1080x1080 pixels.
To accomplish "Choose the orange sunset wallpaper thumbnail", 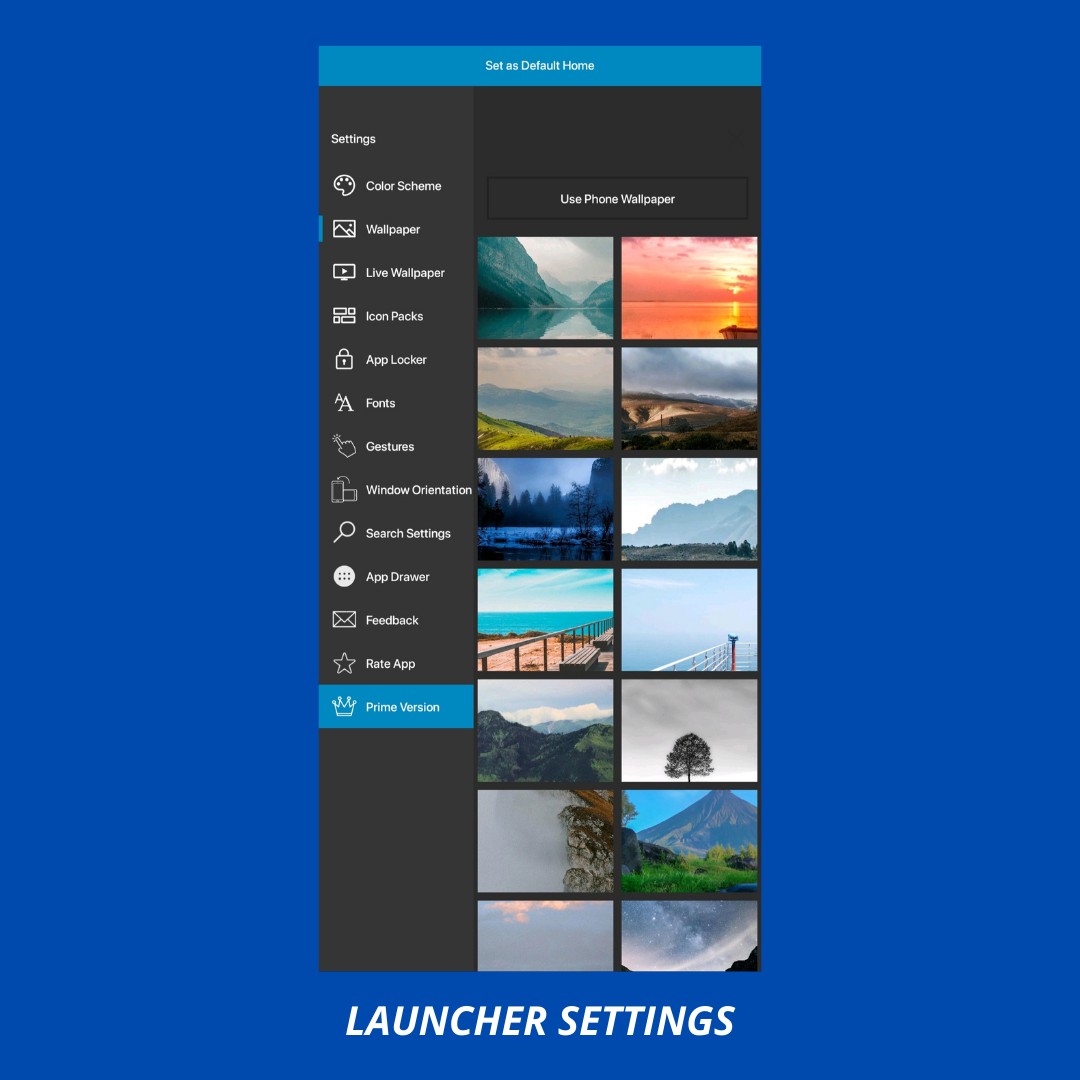I will coord(689,288).
